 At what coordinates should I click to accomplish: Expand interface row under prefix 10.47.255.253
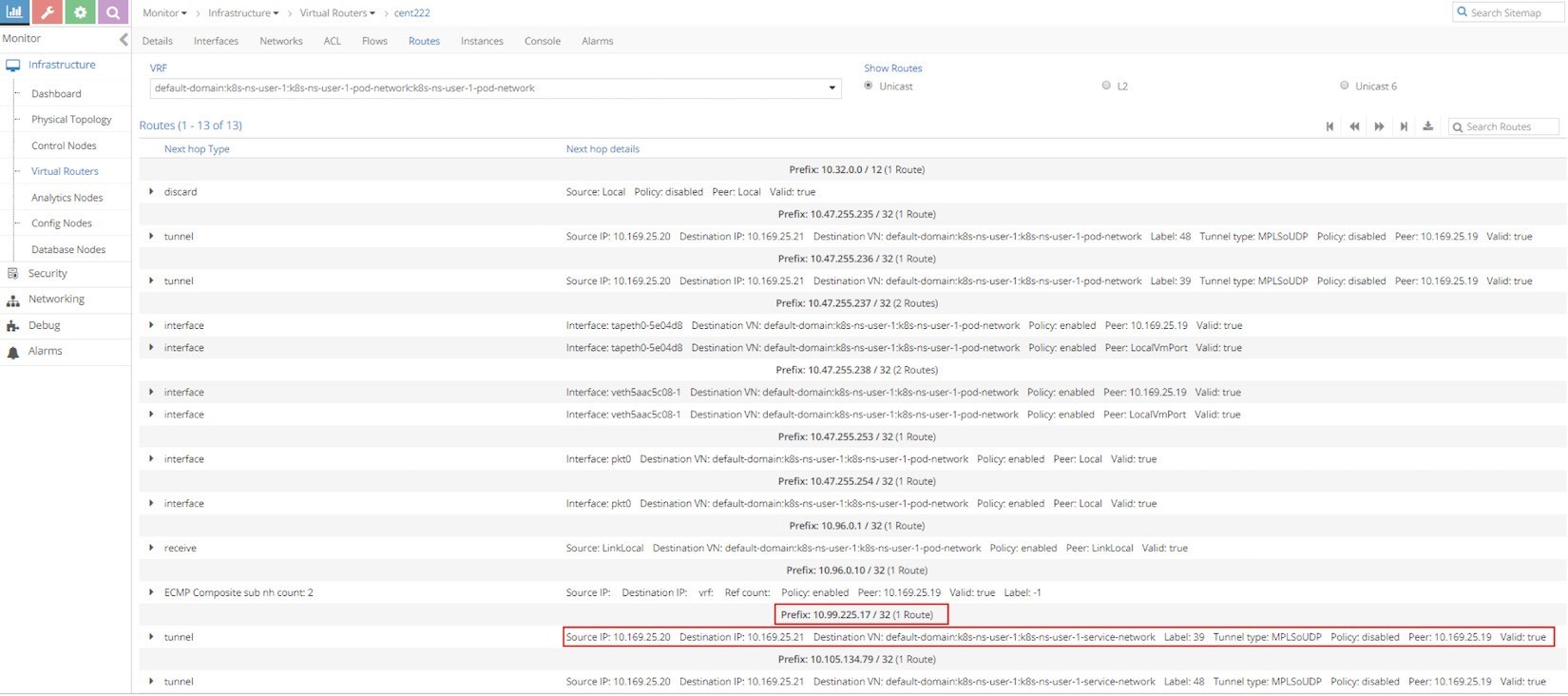tap(151, 459)
